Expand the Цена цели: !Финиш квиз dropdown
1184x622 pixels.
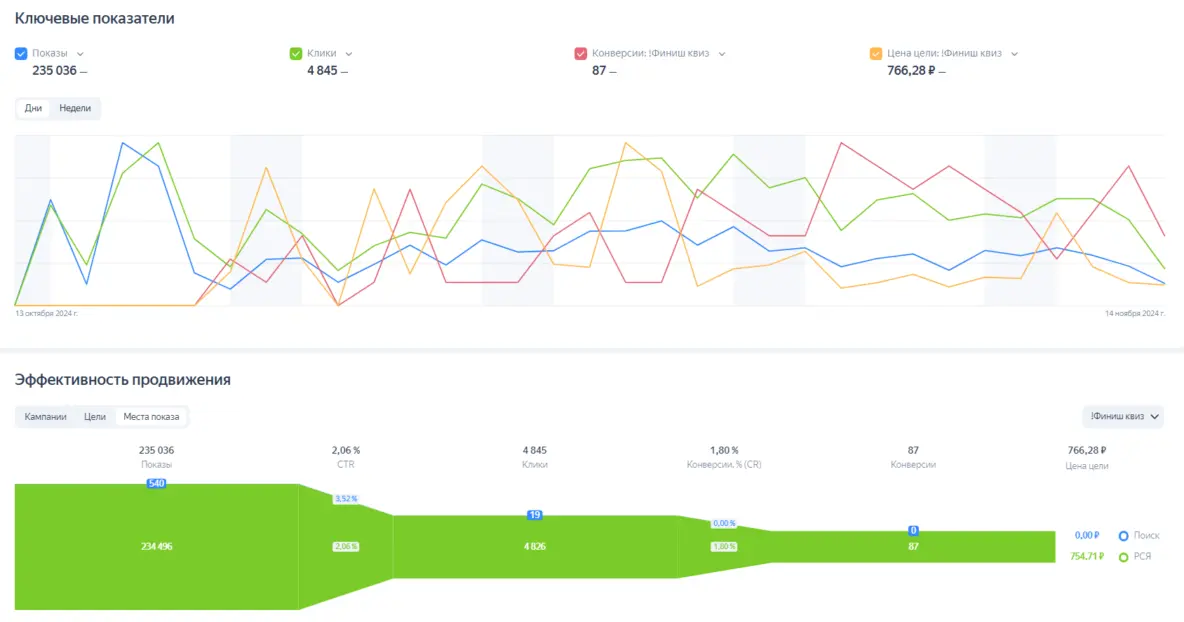click(x=1014, y=54)
